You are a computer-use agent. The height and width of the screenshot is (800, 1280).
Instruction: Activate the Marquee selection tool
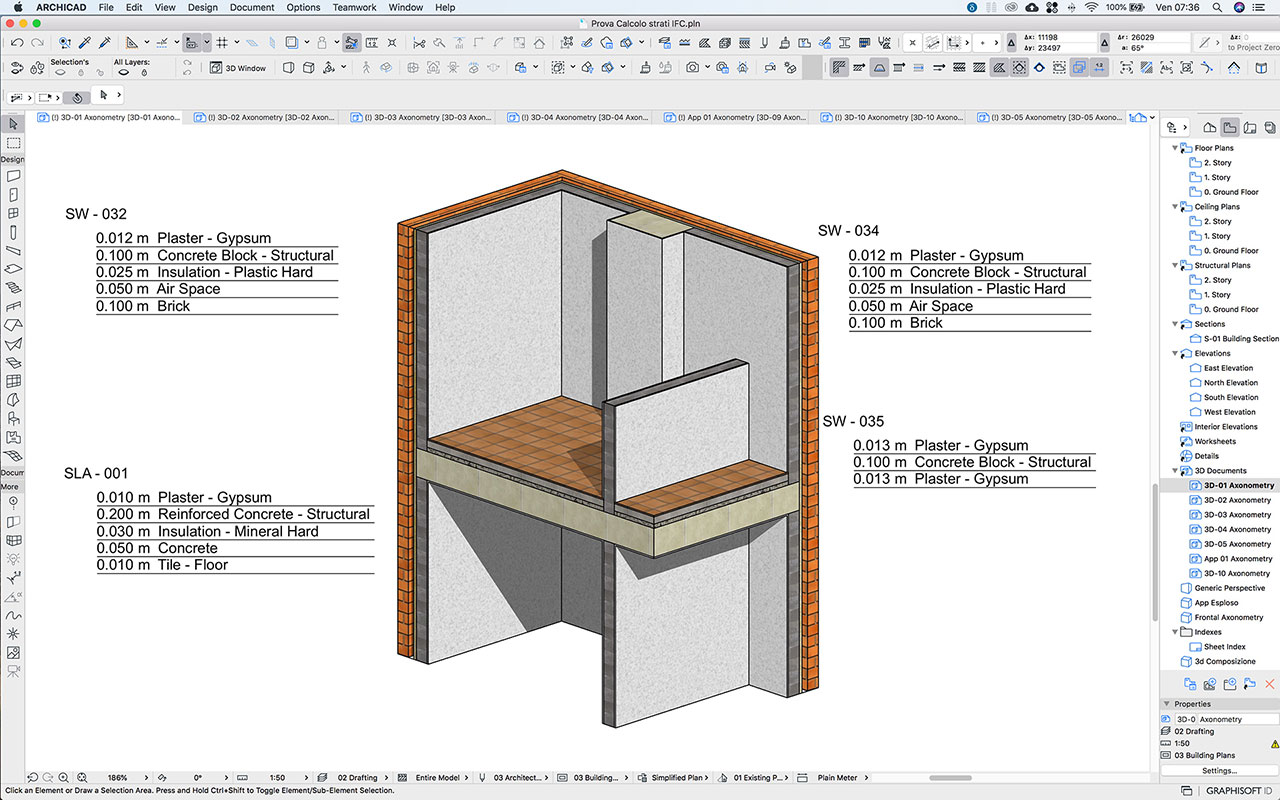pyautogui.click(x=13, y=144)
